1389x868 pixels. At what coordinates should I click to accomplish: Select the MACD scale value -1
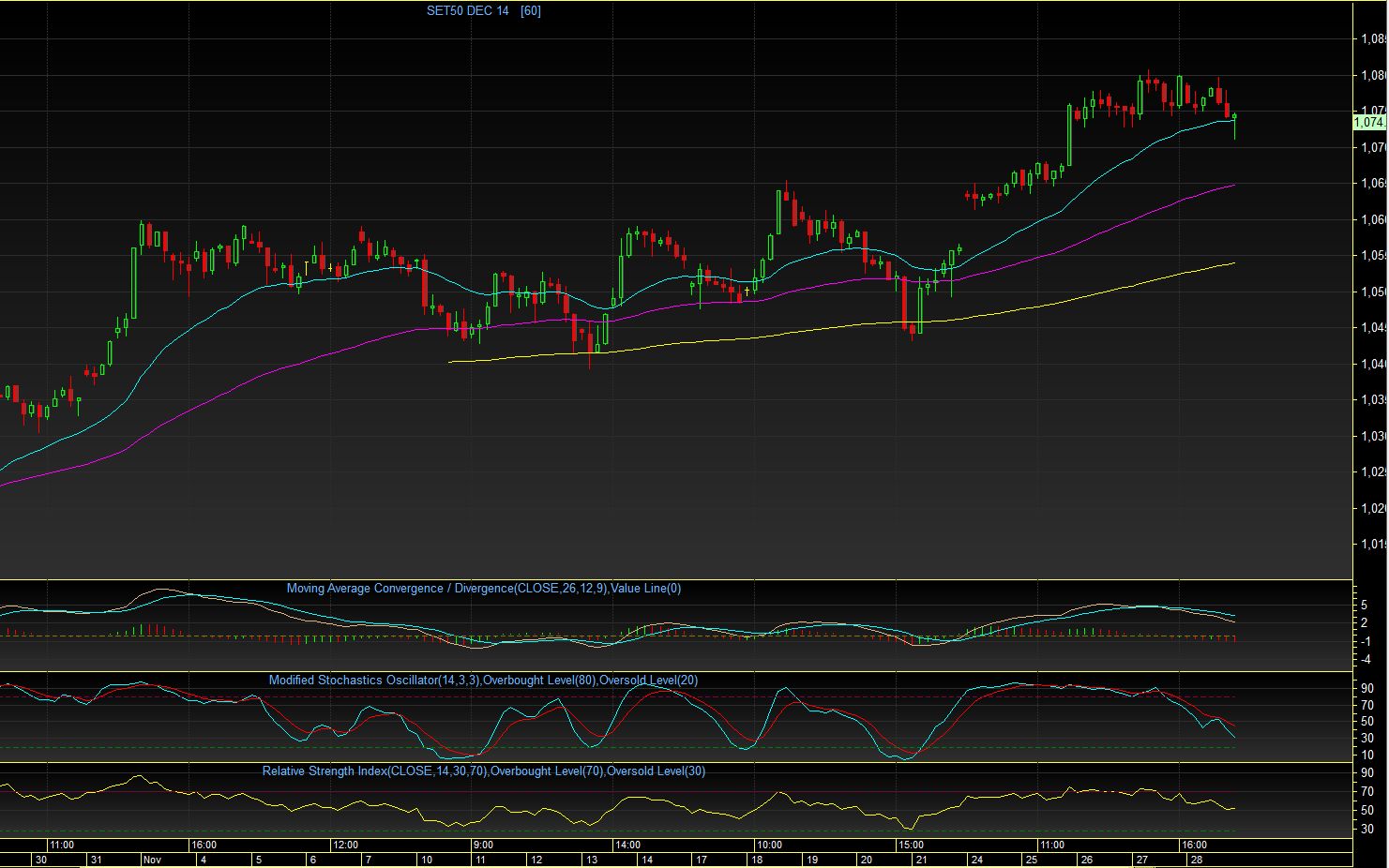point(1366,642)
